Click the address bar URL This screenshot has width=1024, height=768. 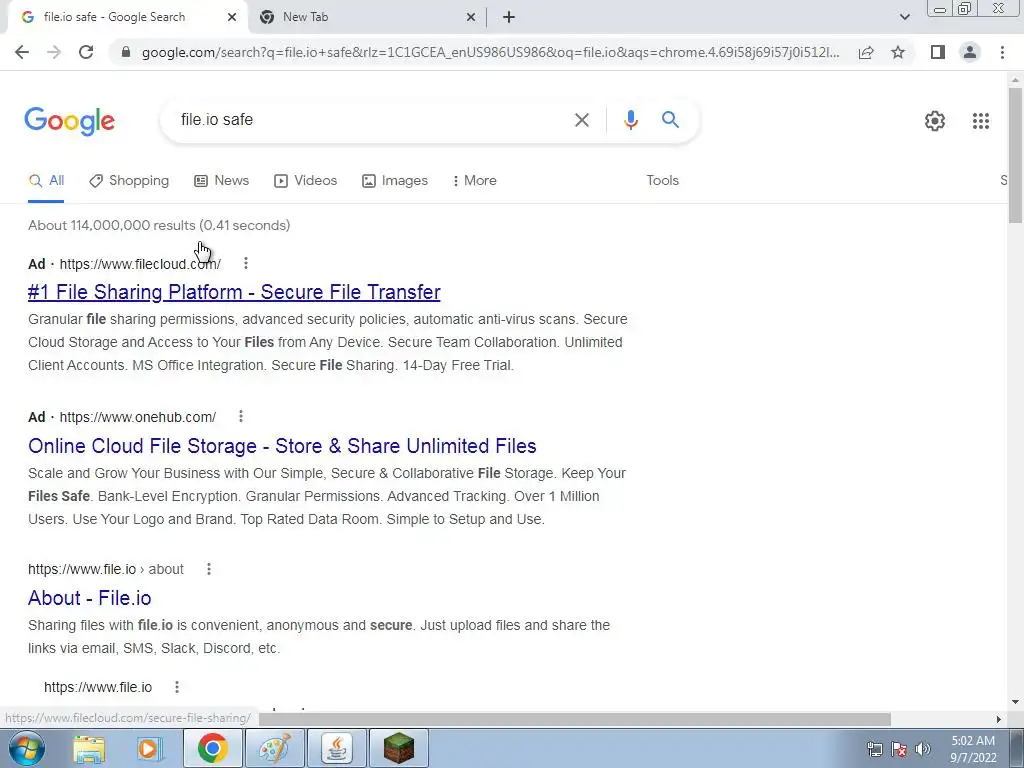click(x=490, y=52)
